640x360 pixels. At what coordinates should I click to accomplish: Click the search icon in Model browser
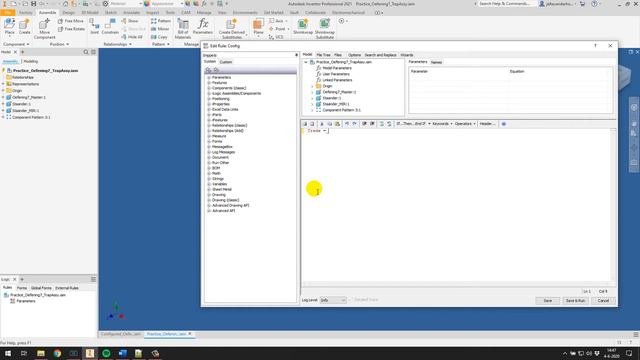tap(86, 52)
